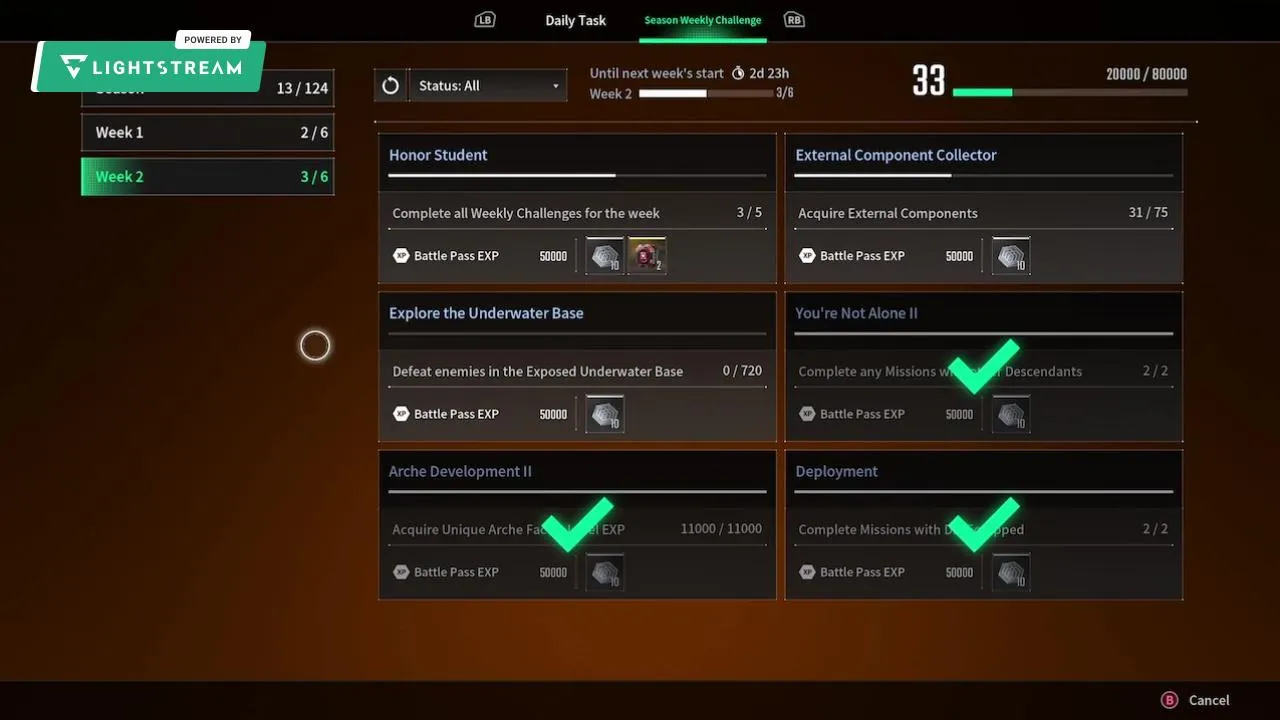Select the LB bumper icon
Image resolution: width=1280 pixels, height=720 pixels.
(x=485, y=20)
